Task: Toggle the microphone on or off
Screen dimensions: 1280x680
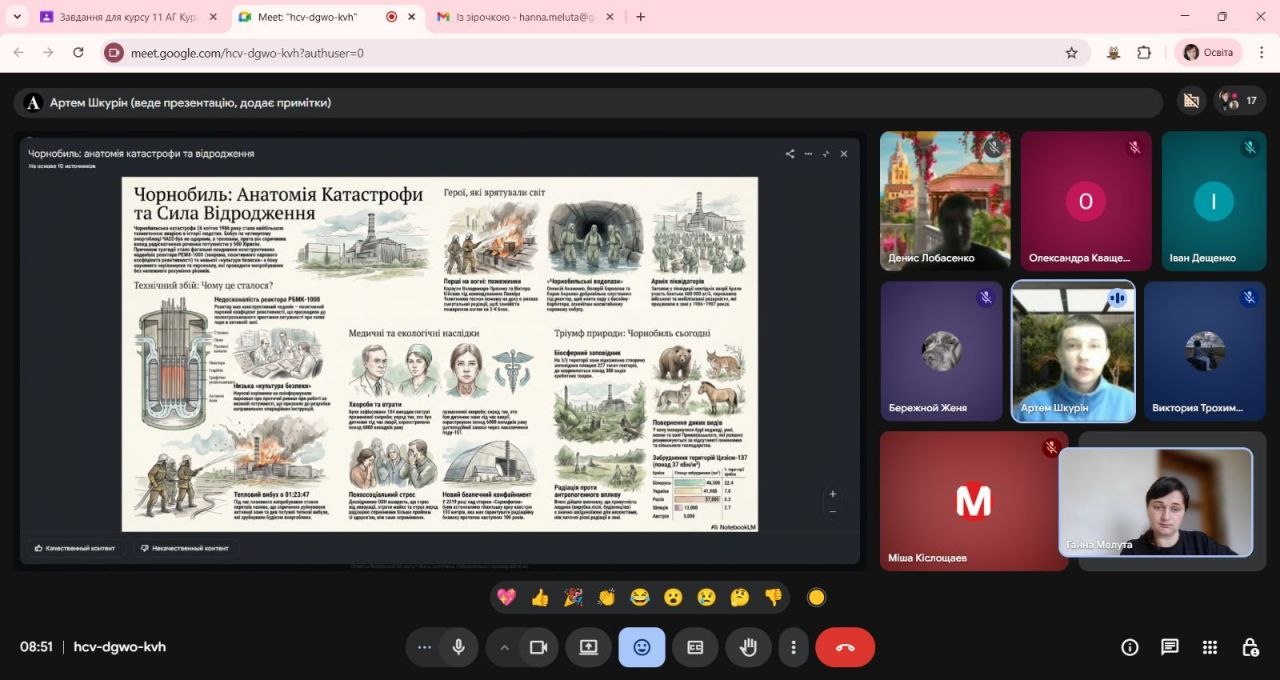Action: tap(458, 647)
